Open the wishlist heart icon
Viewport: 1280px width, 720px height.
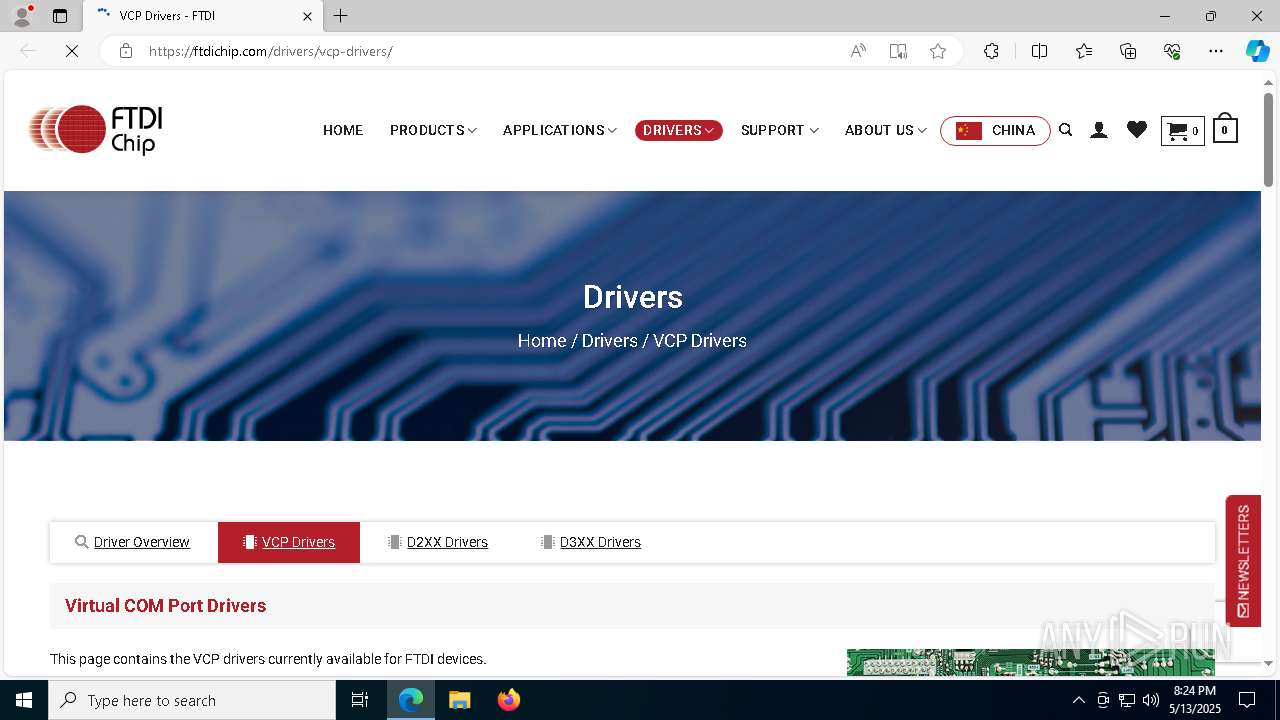(x=1137, y=129)
